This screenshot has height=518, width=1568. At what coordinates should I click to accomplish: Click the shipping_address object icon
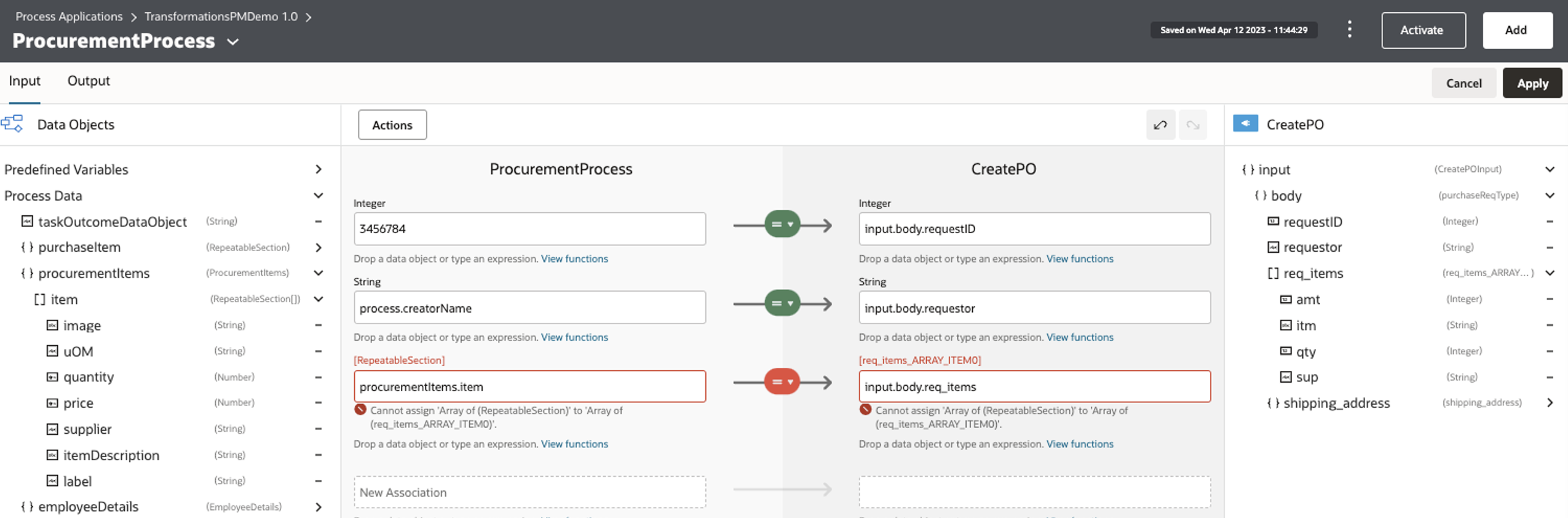click(1273, 403)
